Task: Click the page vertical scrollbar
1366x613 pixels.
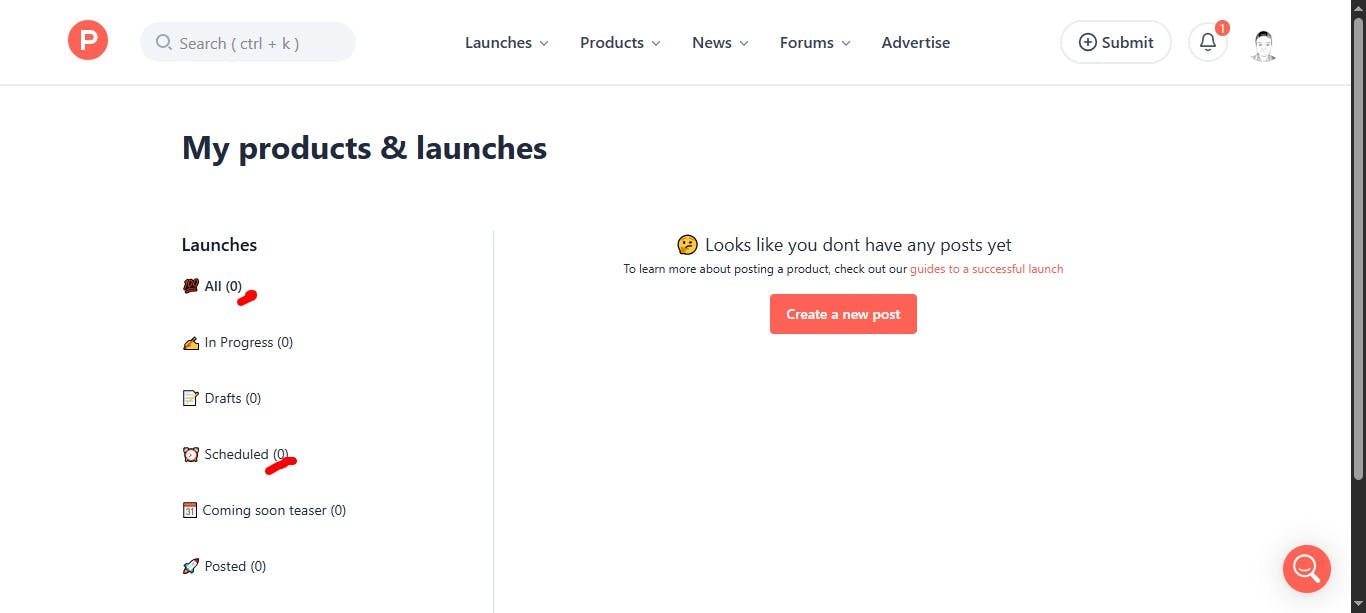Action: tap(1358, 250)
